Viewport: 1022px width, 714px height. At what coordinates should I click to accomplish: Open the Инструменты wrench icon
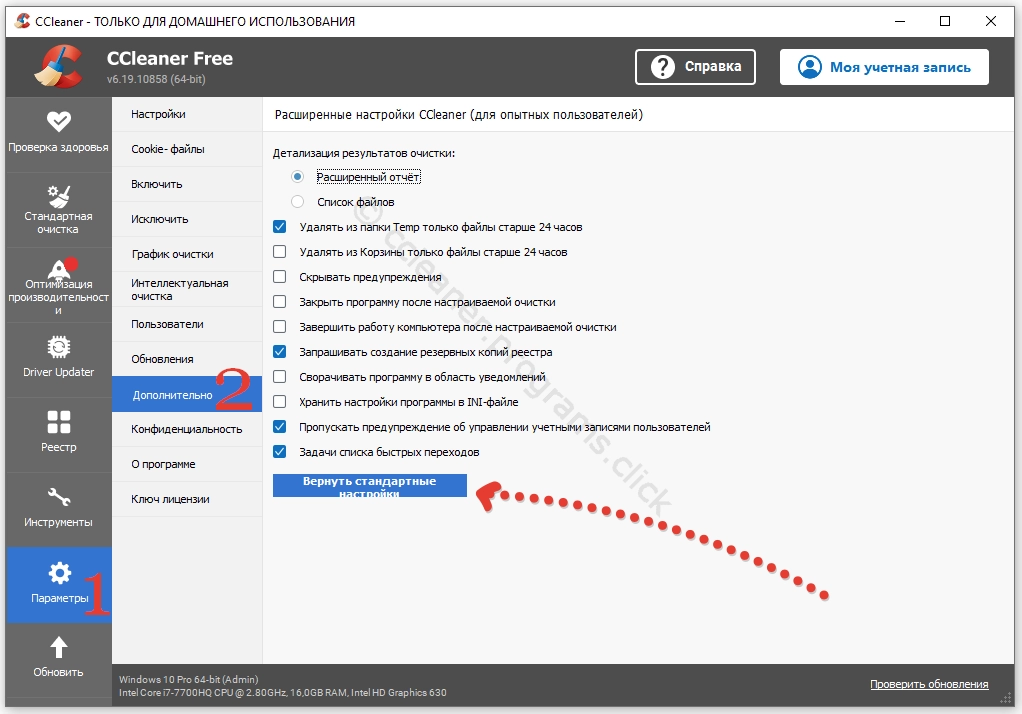tap(58, 497)
